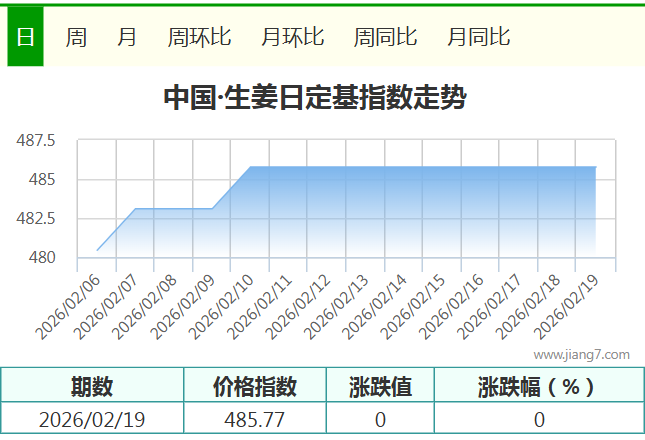Click the 2026/02/10 x-axis date label
The width and height of the screenshot is (645, 440).
point(222,306)
